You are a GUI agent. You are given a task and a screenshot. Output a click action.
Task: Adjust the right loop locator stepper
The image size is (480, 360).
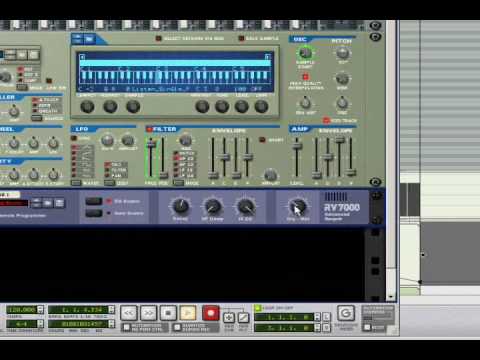pyautogui.click(x=317, y=328)
